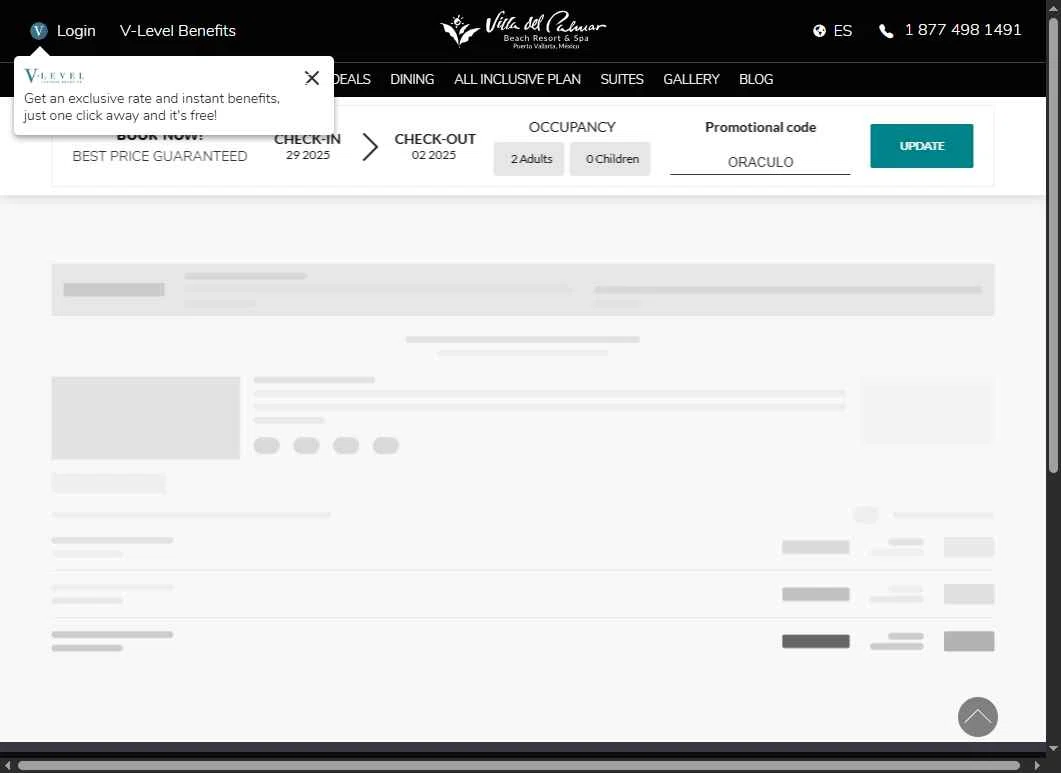Close the V-Level benefits popup
The image size is (1061, 773).
[312, 78]
